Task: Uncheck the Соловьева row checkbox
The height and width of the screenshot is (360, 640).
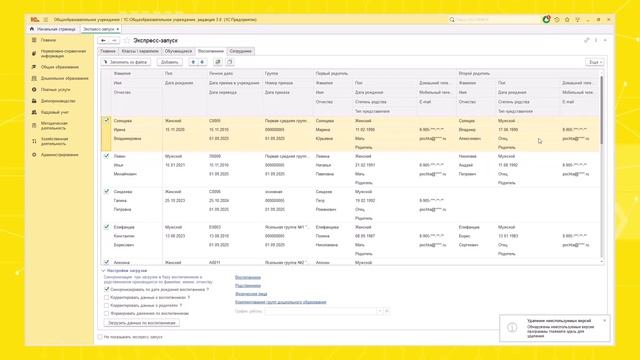Action: 107,120
